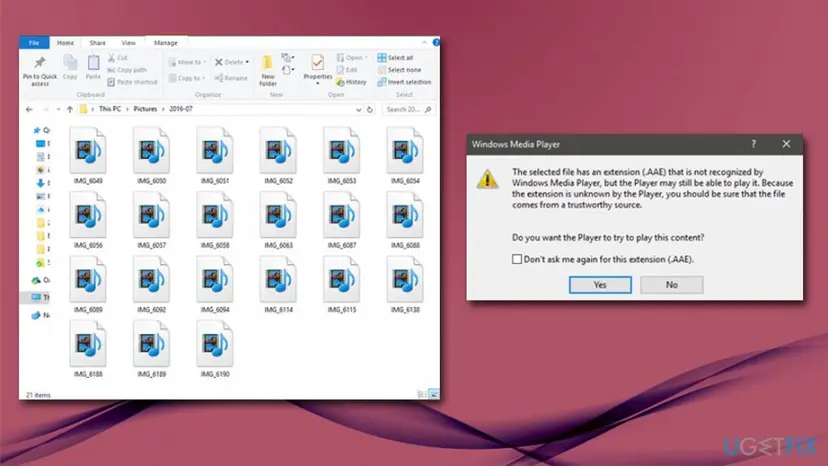This screenshot has height=466, width=828.
Task: Click Quick access star in sidebar
Action: (x=37, y=130)
